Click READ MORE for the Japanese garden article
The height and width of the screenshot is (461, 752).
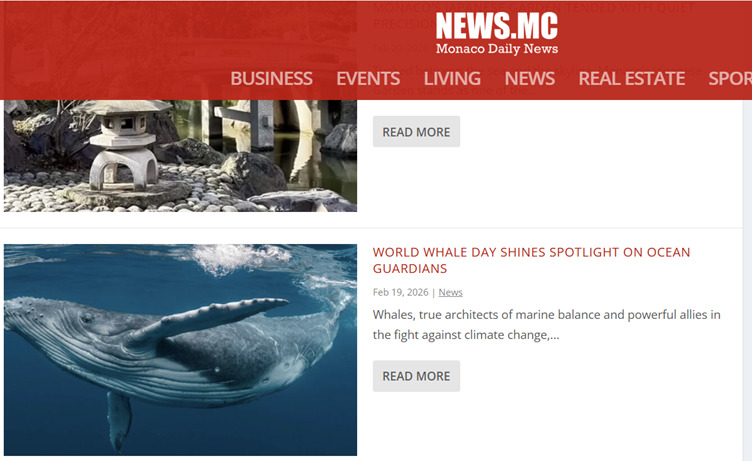point(416,131)
